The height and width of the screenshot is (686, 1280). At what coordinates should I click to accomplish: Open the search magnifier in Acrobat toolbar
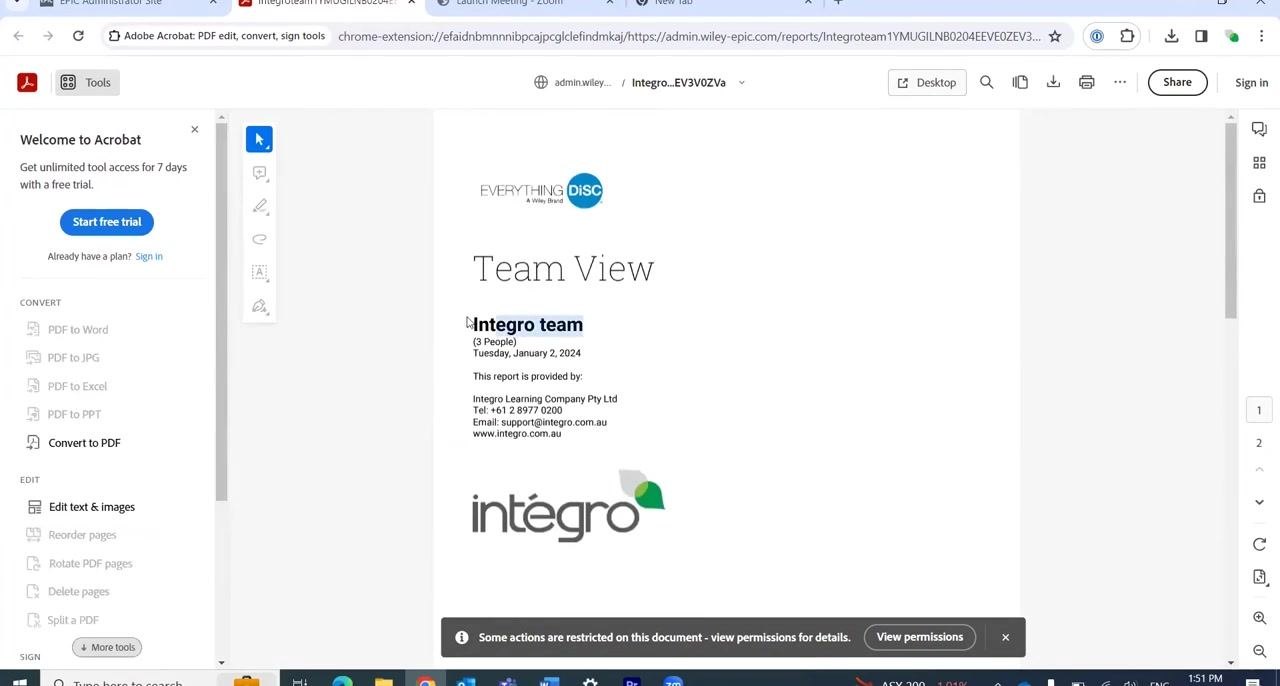pyautogui.click(x=986, y=82)
